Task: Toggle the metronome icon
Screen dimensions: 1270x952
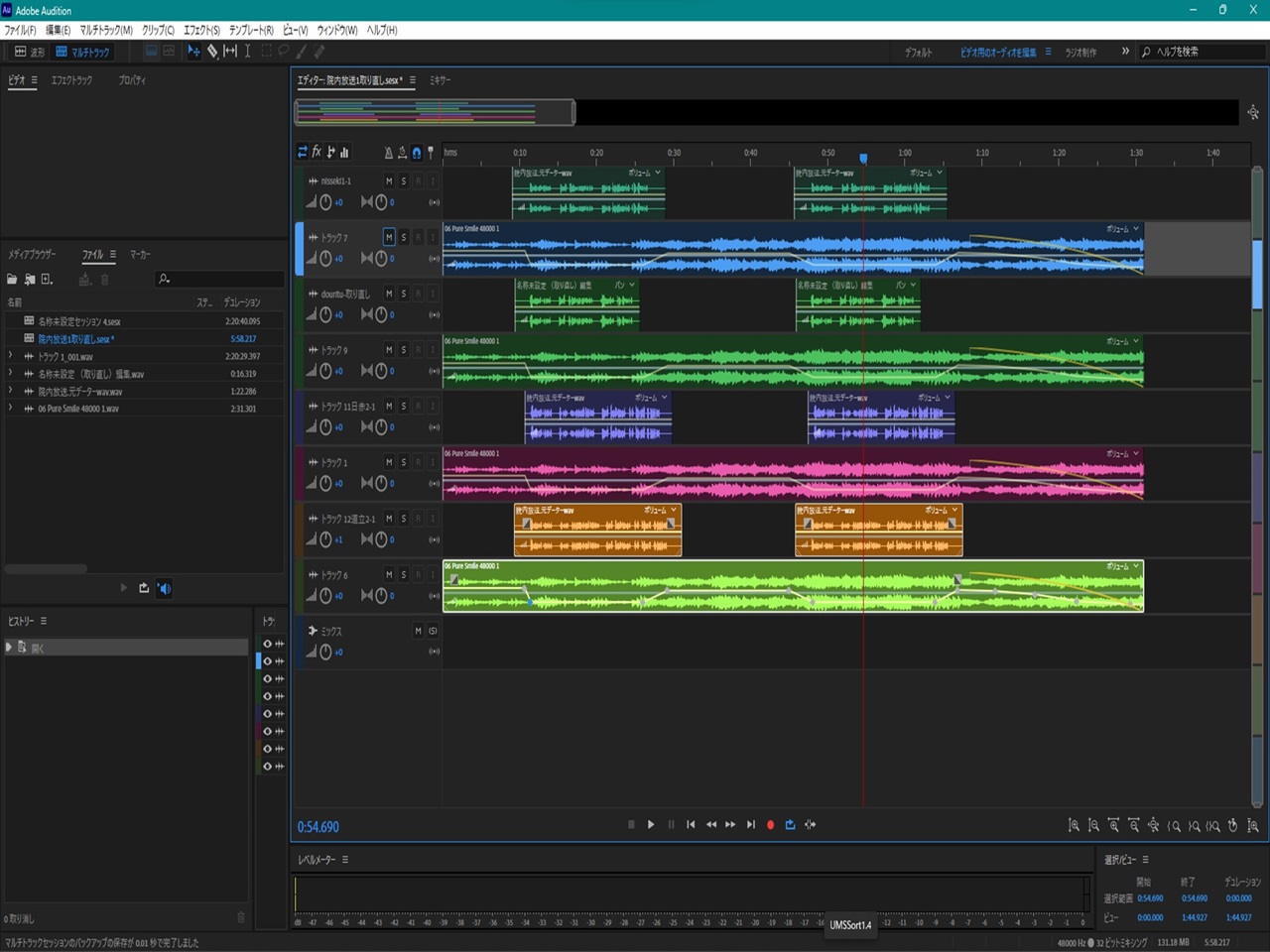Action: click(388, 153)
